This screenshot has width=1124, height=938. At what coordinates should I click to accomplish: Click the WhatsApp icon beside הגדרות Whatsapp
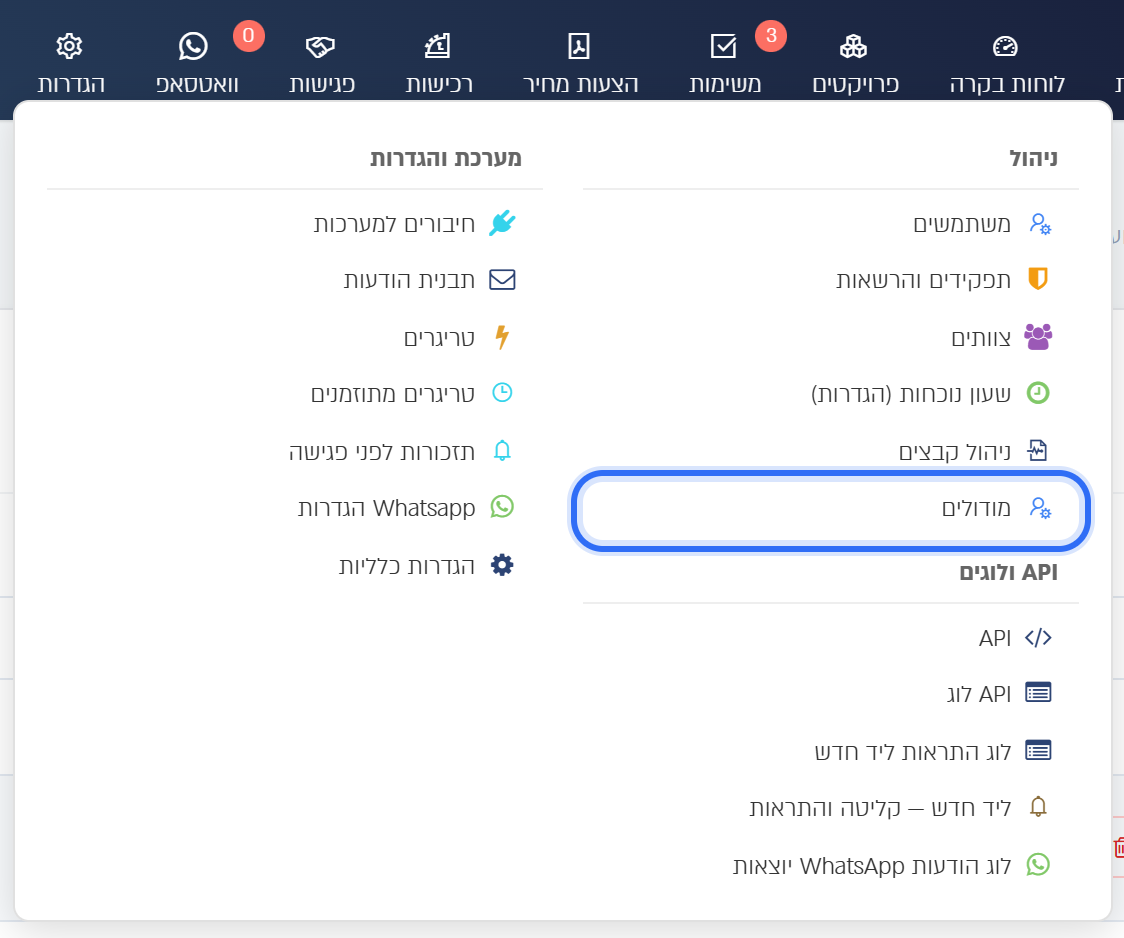click(x=502, y=507)
